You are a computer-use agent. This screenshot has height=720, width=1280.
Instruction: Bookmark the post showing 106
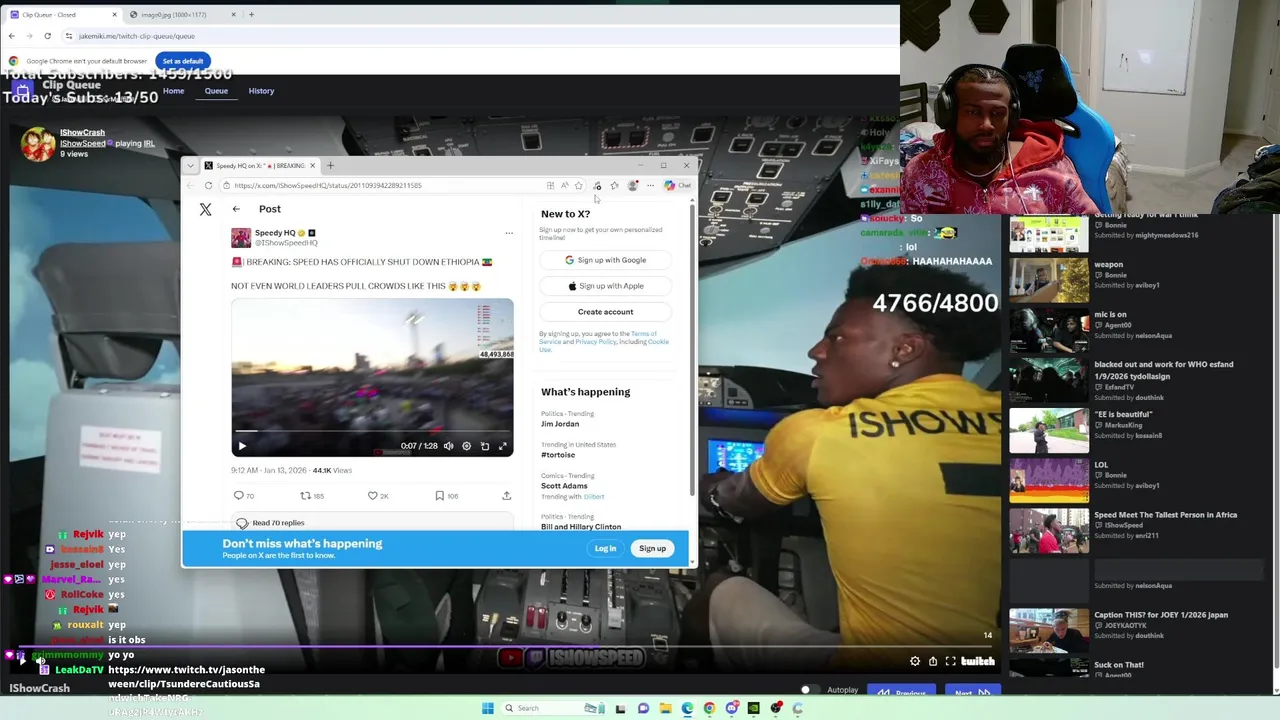point(439,495)
